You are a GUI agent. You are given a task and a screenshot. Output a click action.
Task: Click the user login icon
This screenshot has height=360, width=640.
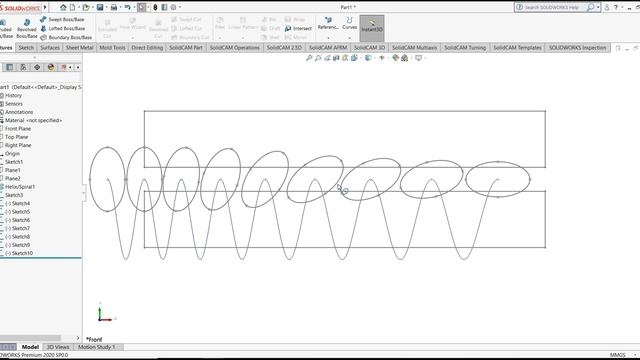[607, 7]
